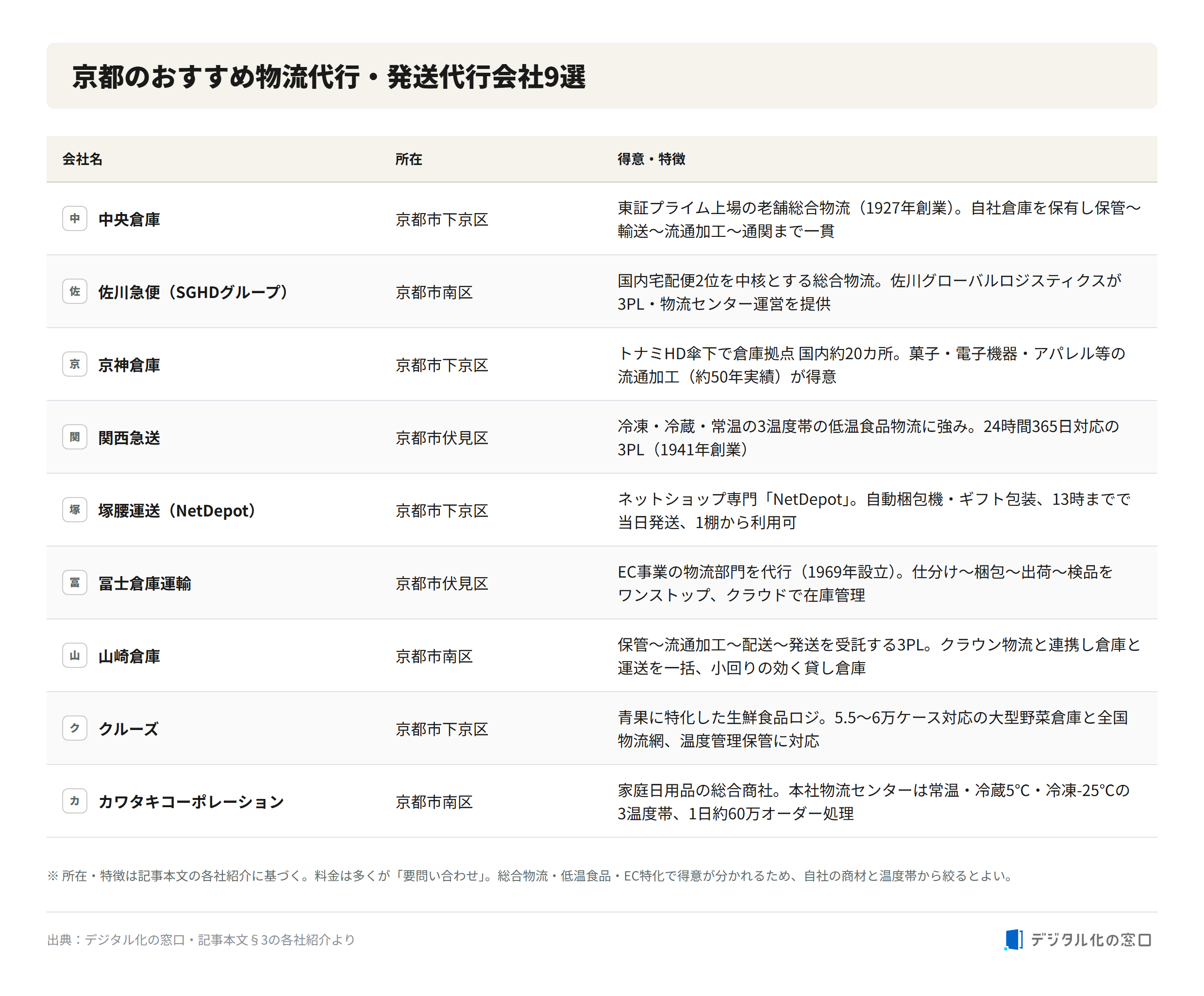Click the デジタル化の窓口 brand name text
The height and width of the screenshot is (996, 1204).
(1091, 940)
